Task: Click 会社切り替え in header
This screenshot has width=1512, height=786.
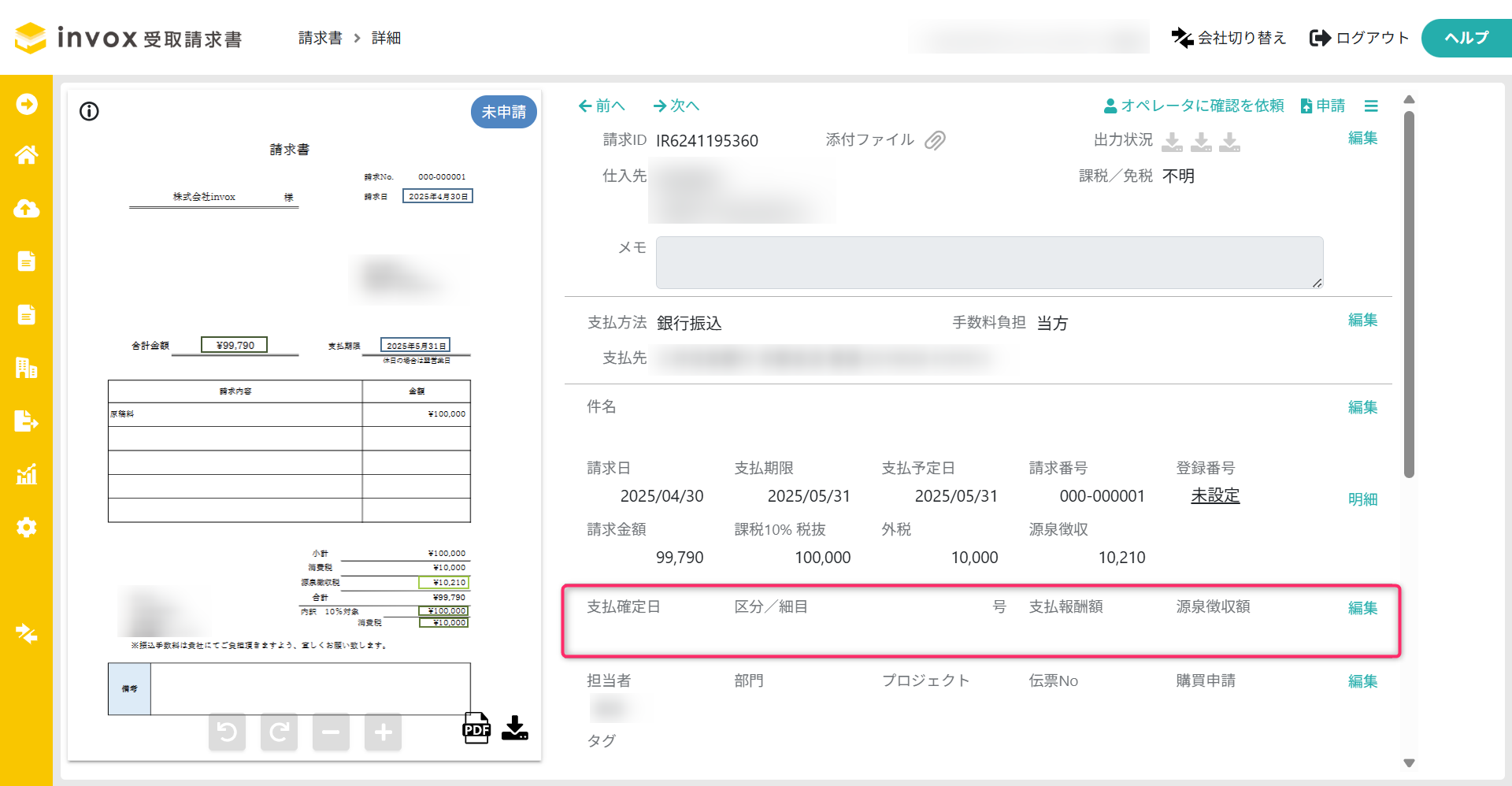Action: pos(1228,38)
